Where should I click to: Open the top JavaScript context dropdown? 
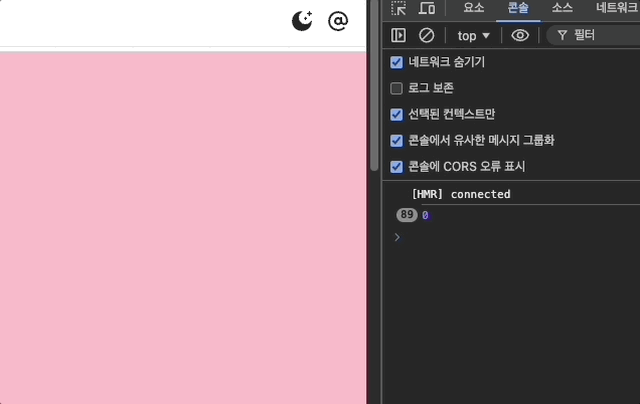pyautogui.click(x=474, y=35)
